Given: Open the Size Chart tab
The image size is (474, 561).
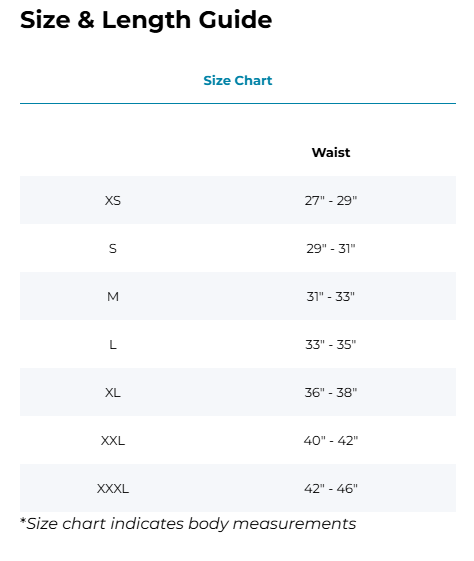Looking at the screenshot, I should (238, 81).
